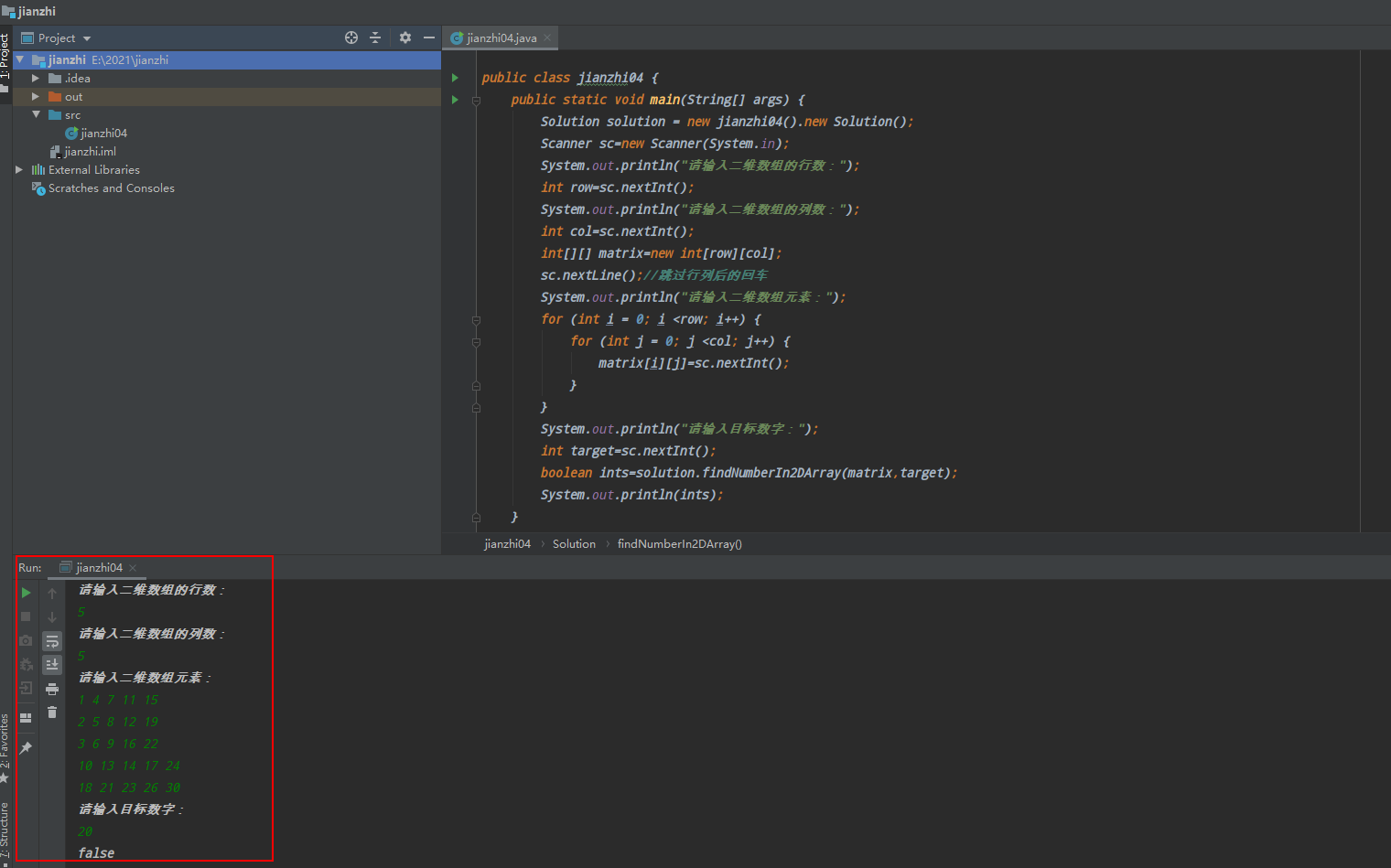Toggle Scroll to End in console
The image size is (1391, 868).
click(x=52, y=664)
